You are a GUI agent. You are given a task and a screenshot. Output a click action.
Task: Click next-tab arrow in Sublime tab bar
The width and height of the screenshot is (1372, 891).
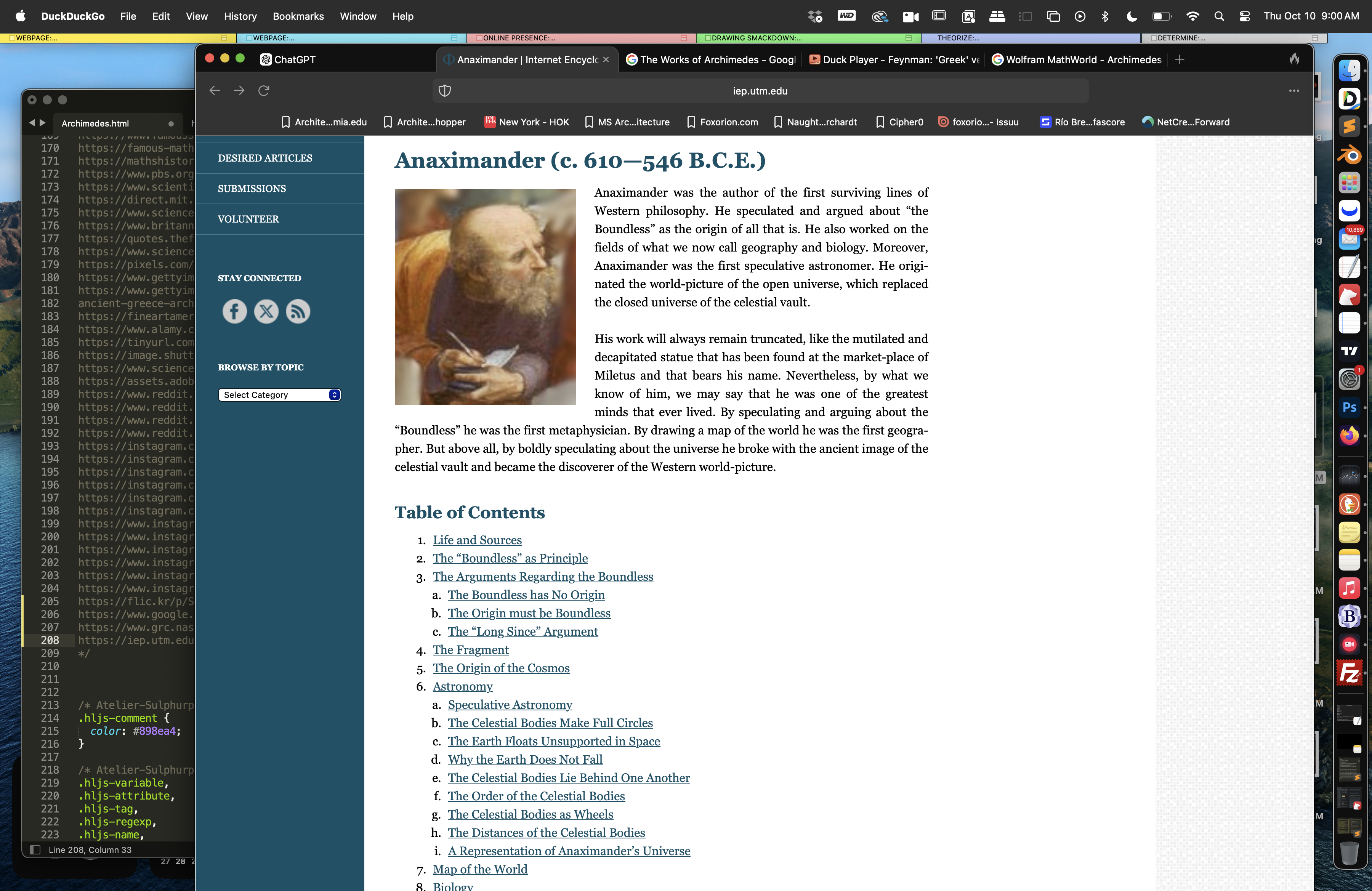[x=42, y=123]
